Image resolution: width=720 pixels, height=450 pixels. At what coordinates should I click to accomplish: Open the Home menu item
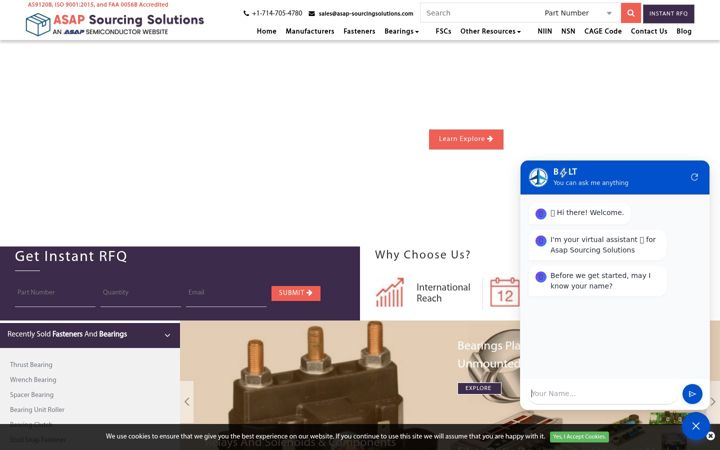tap(266, 31)
